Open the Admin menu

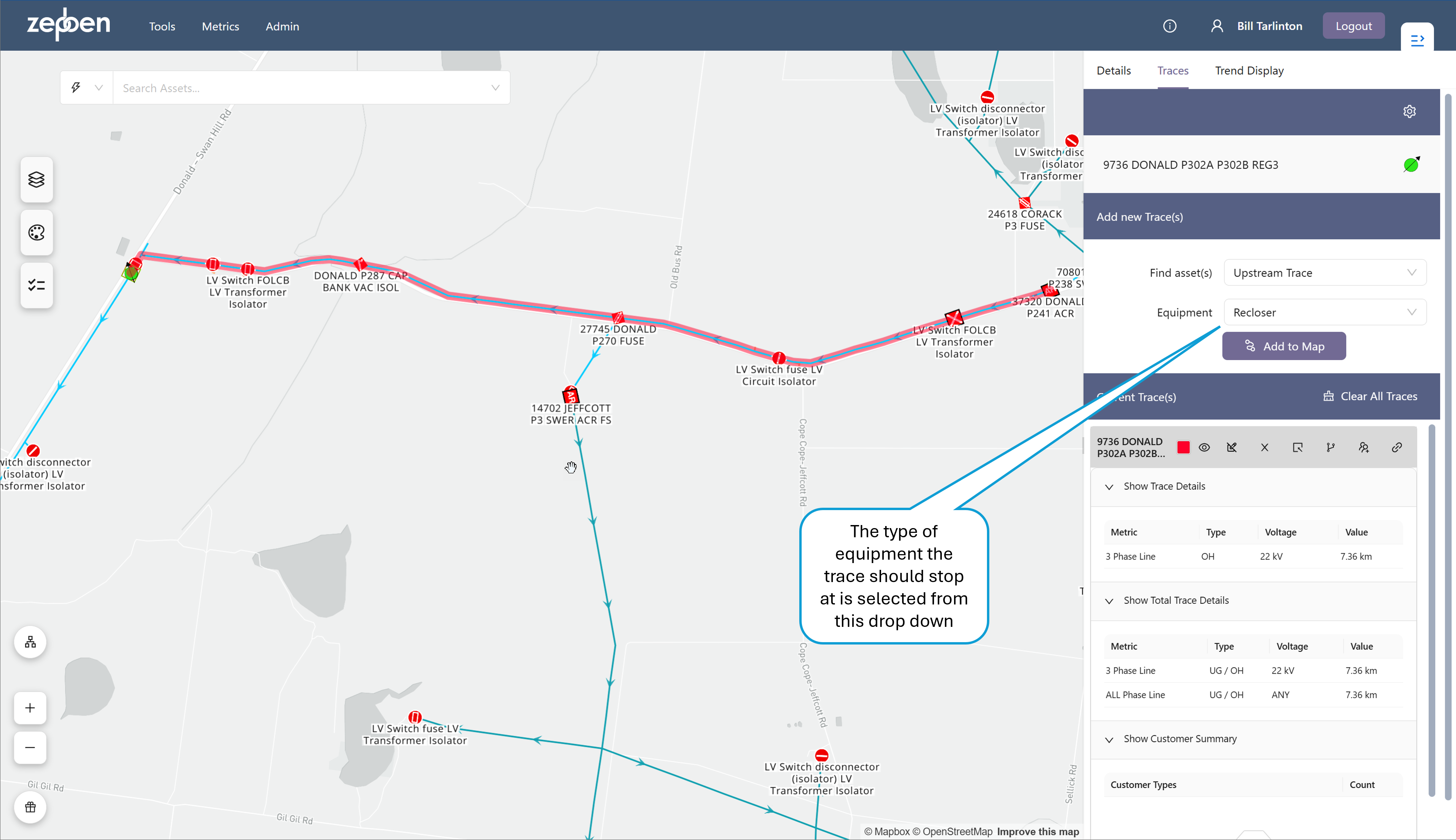coord(282,26)
